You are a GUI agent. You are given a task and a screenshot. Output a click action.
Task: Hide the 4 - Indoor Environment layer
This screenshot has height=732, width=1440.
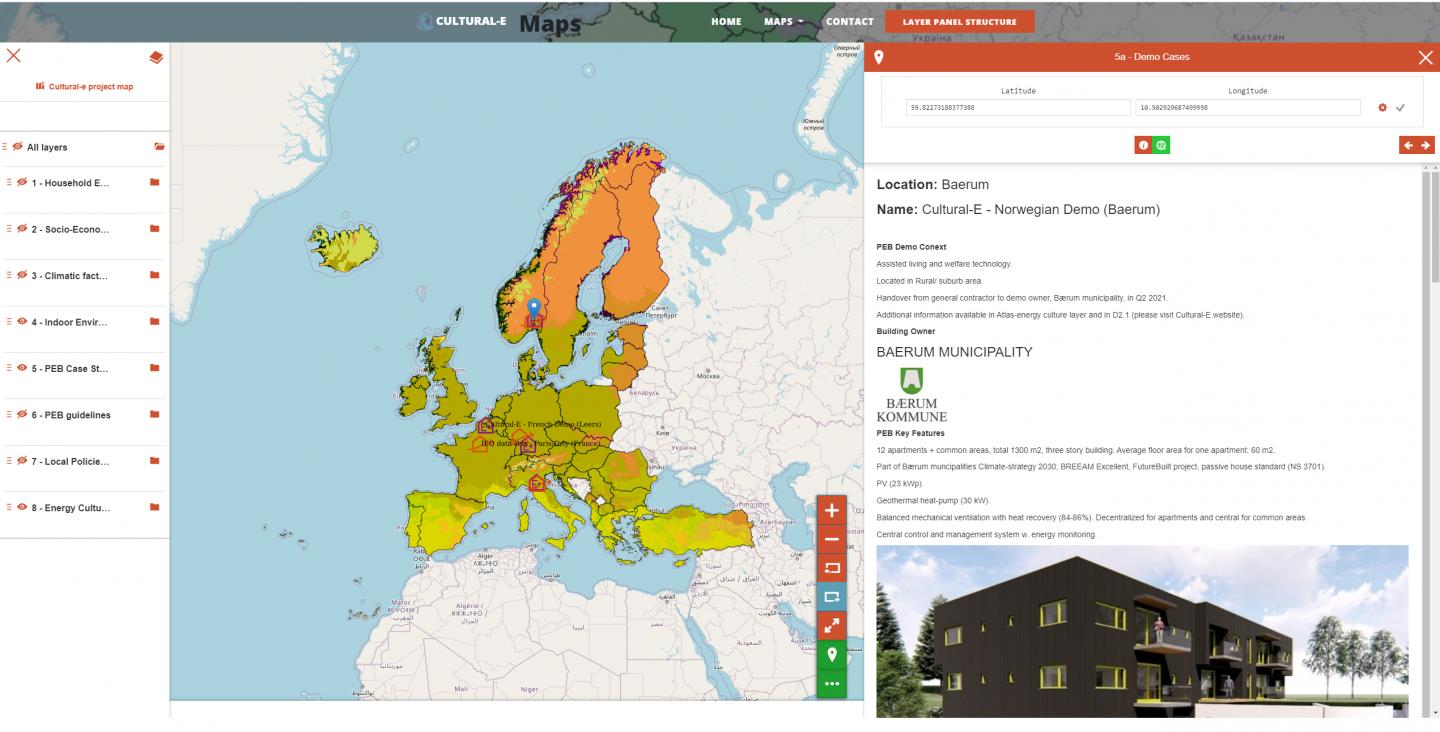pos(22,322)
